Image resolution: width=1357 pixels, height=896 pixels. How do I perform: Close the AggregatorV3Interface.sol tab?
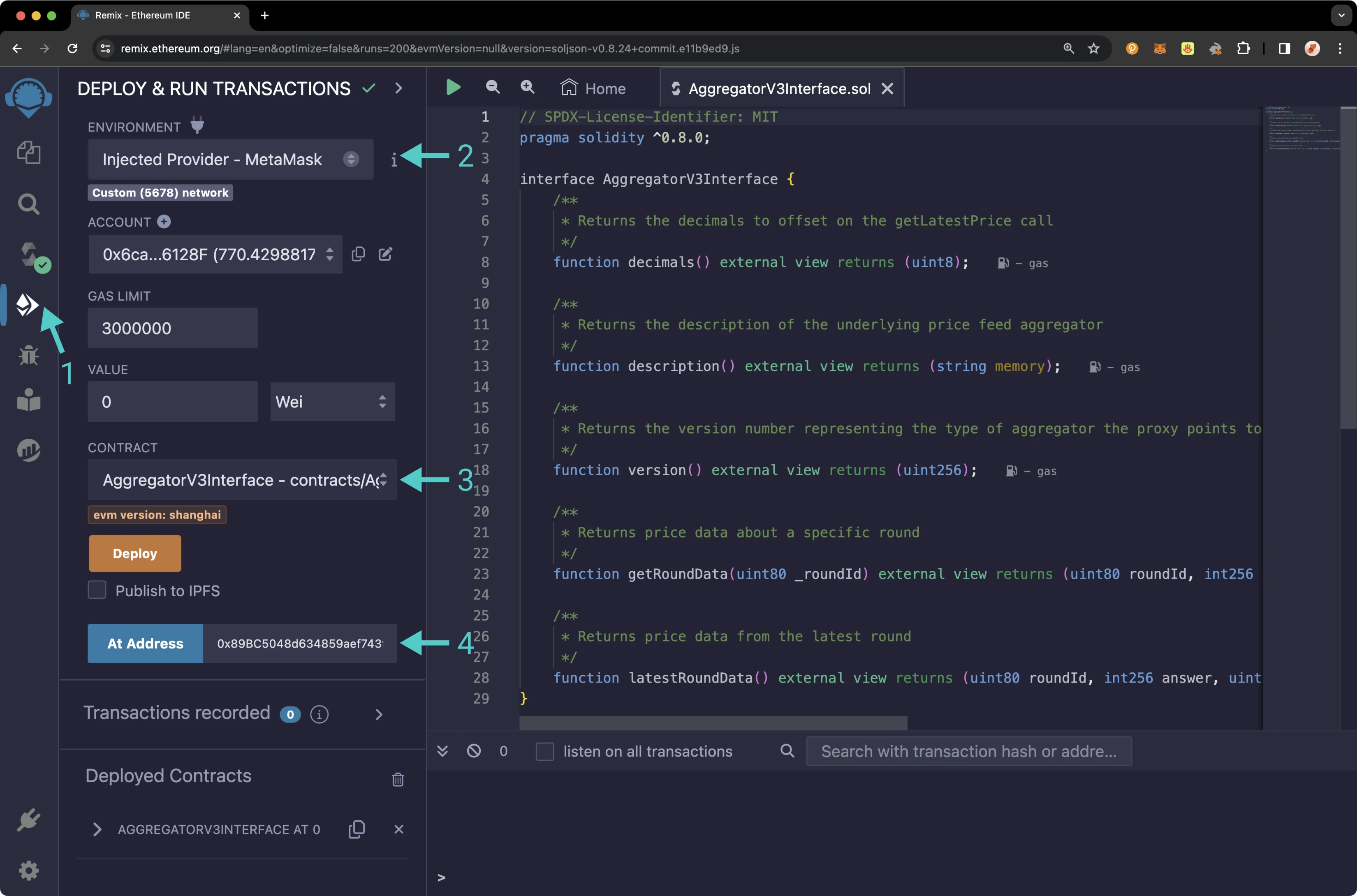(x=887, y=88)
